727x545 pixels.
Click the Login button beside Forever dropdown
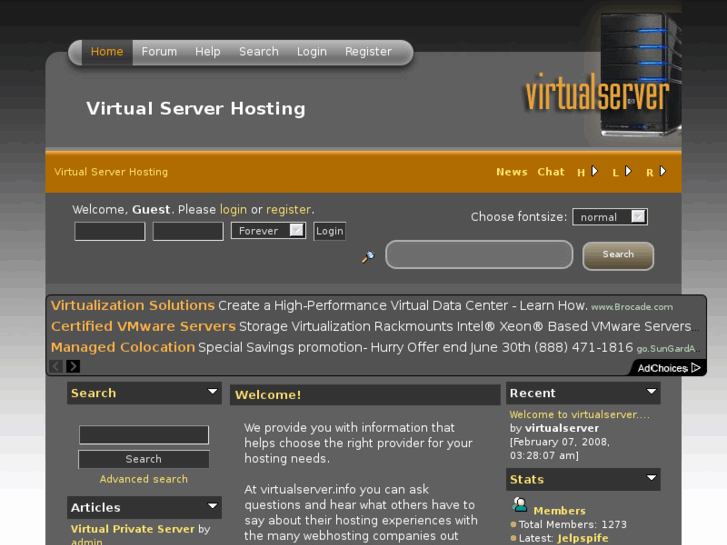pos(330,231)
